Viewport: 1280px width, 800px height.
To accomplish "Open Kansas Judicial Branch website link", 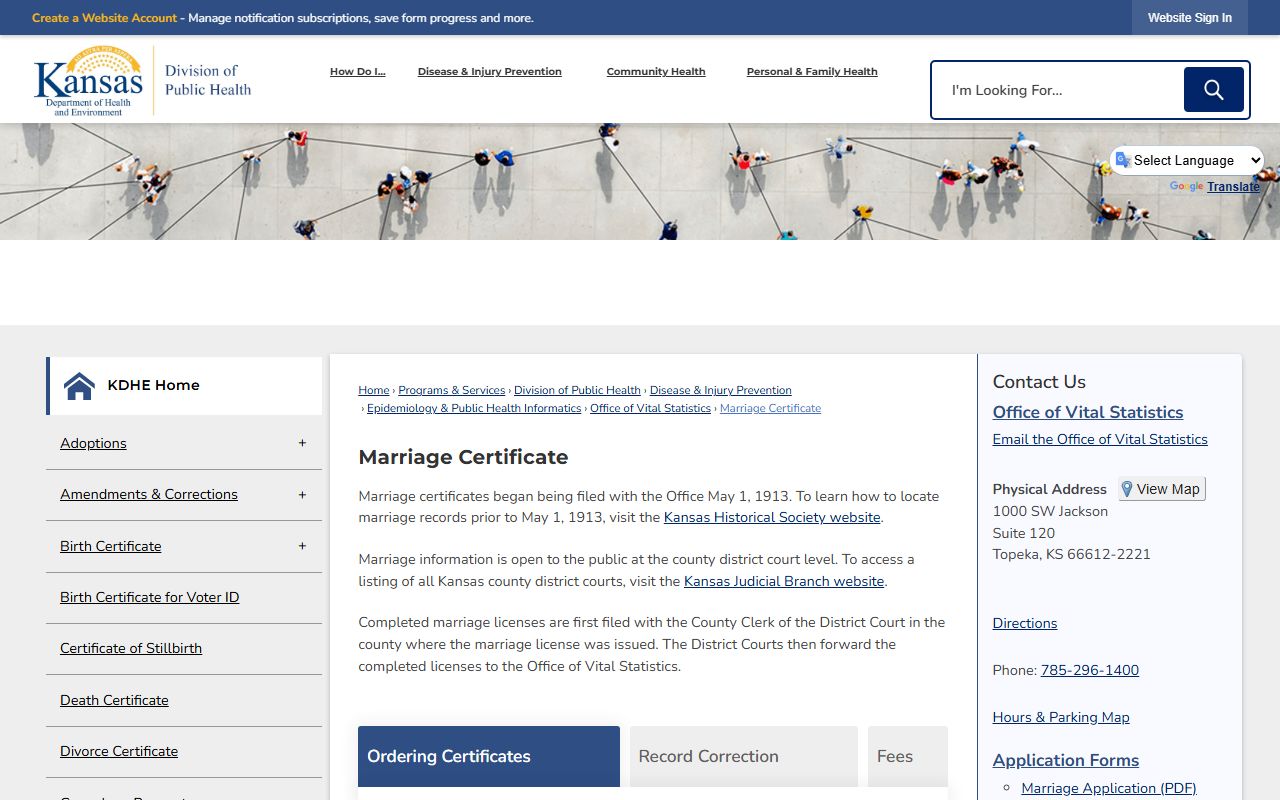I will click(784, 581).
